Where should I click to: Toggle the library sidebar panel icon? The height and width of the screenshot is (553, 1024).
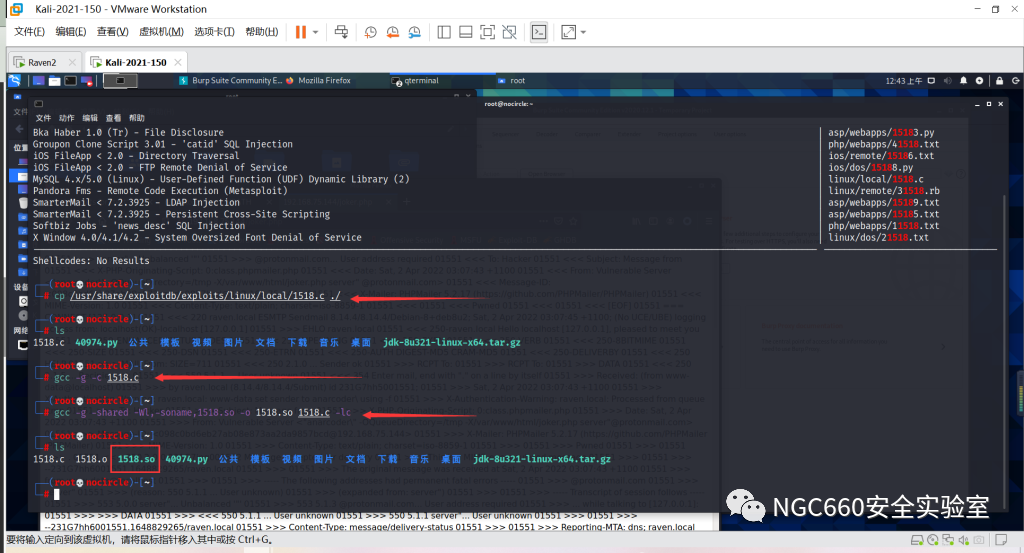(444, 32)
